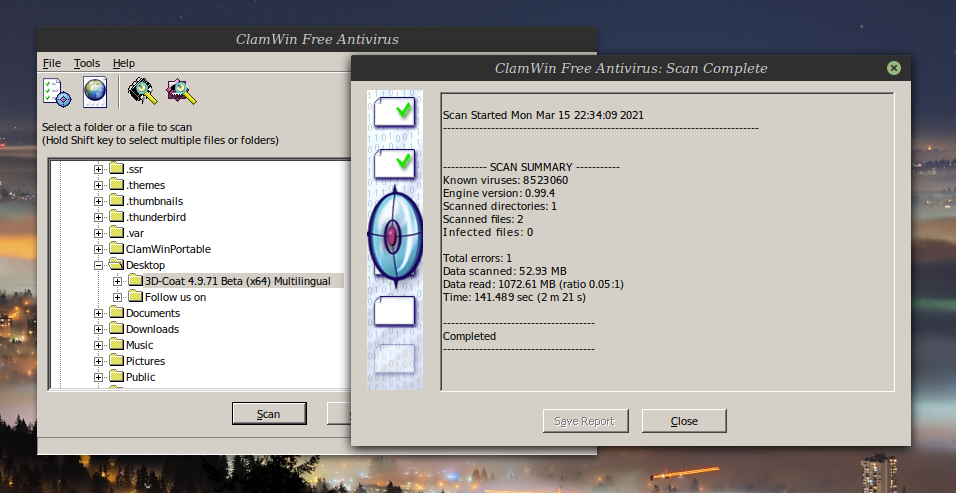Select the .var folder icon
The image size is (956, 493).
116,232
